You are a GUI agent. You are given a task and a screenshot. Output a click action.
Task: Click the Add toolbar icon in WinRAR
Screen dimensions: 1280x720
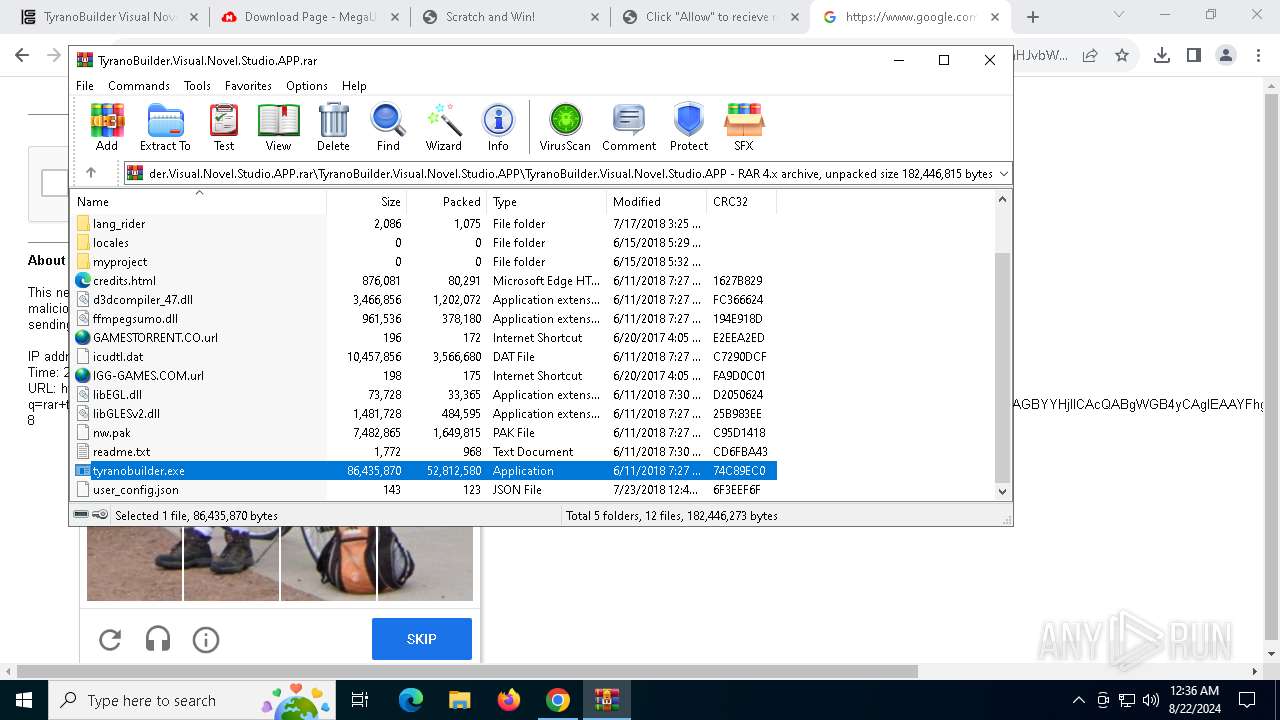107,127
